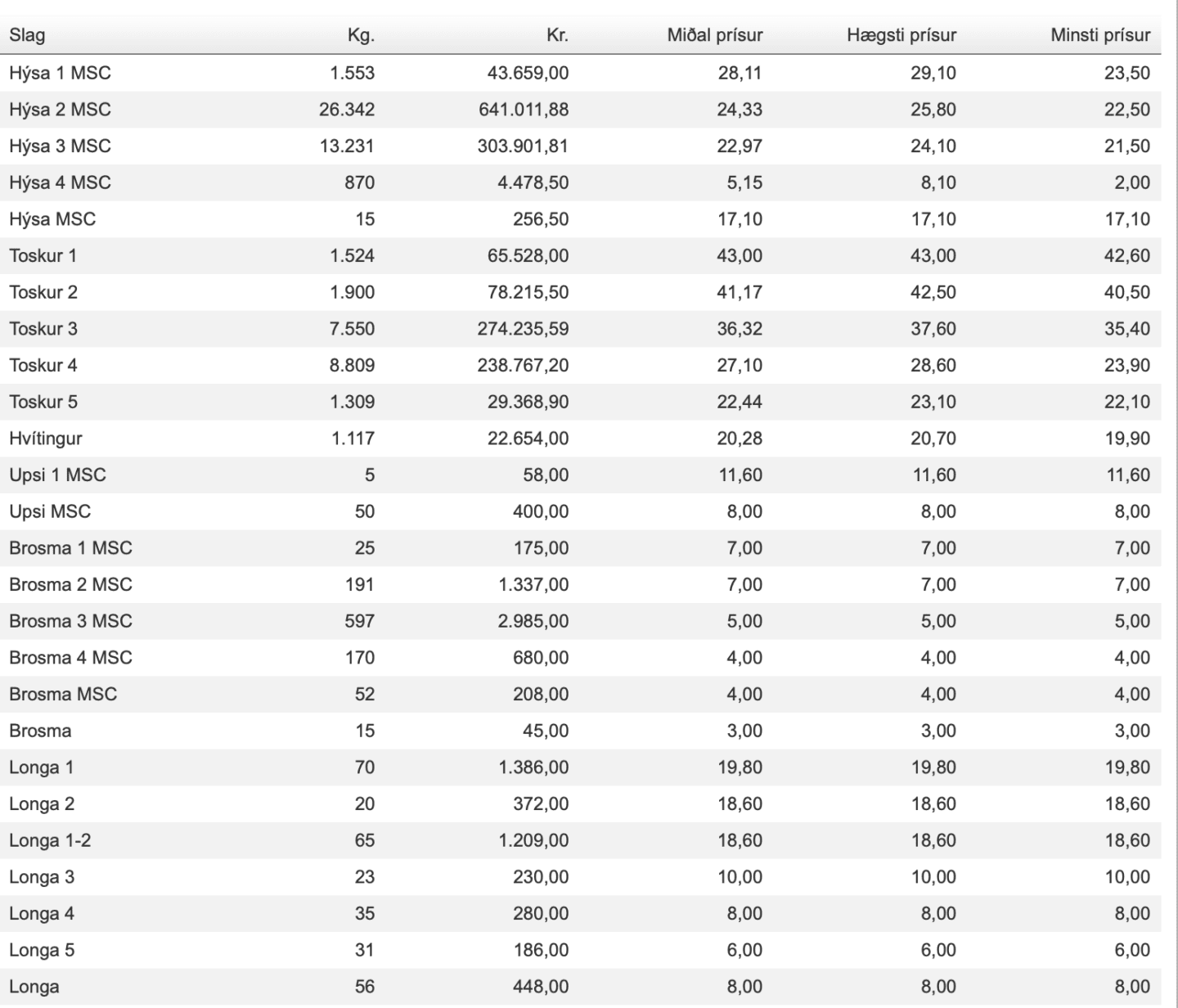
Task: Click the 26.342 weight cell
Action: pos(347,110)
